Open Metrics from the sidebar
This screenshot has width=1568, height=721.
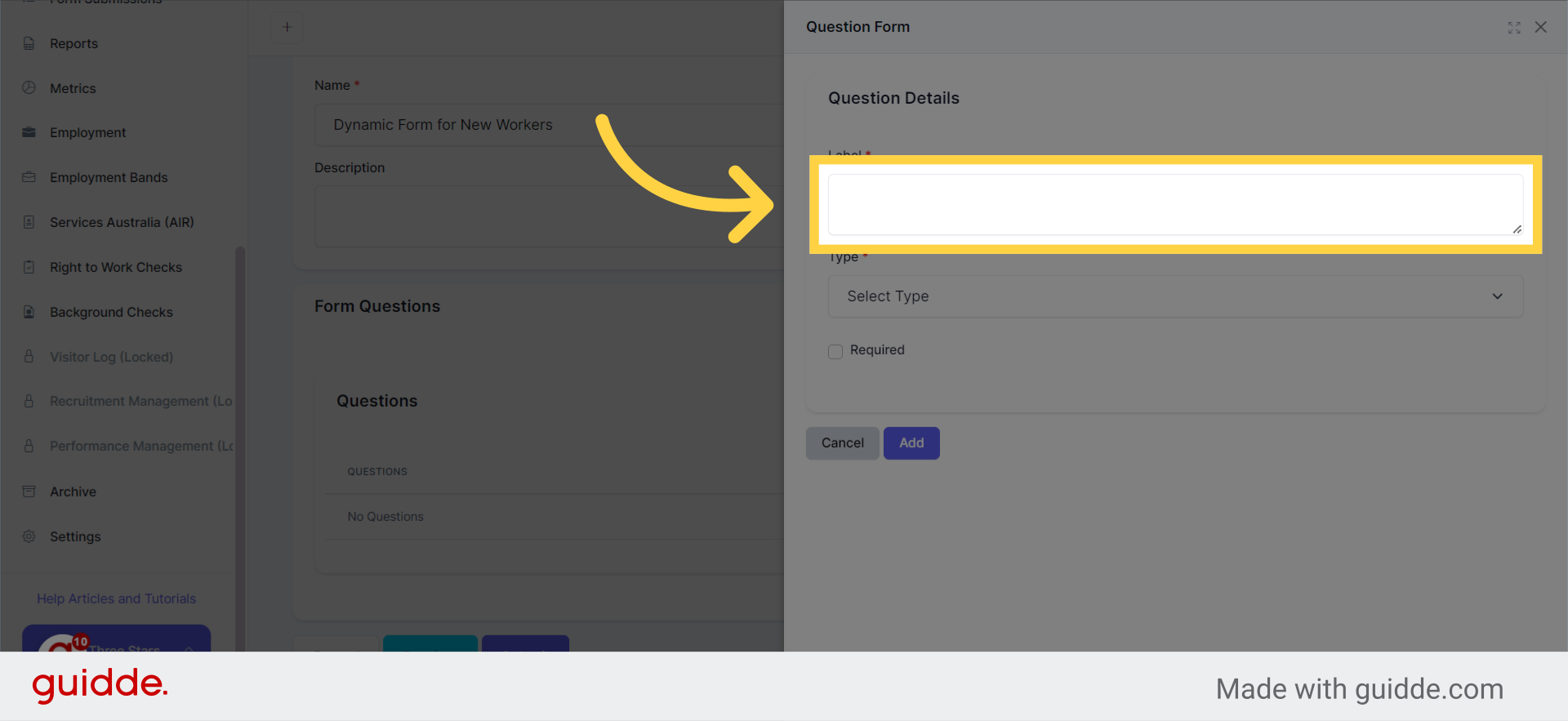(x=73, y=88)
